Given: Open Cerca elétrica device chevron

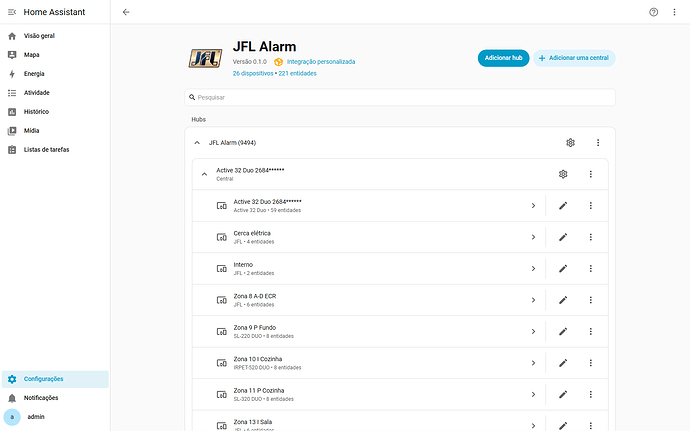Looking at the screenshot, I should [533, 237].
